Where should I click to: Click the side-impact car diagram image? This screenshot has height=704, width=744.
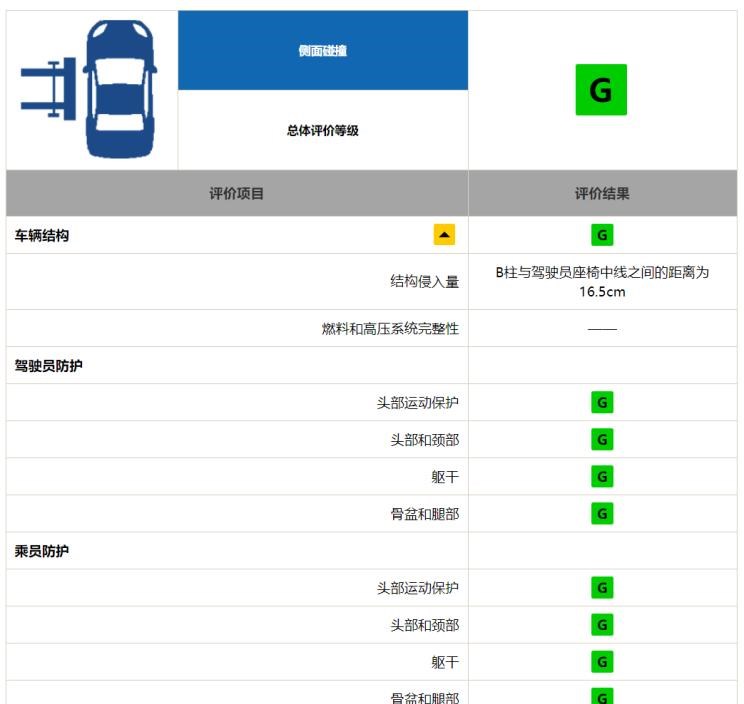pos(89,89)
